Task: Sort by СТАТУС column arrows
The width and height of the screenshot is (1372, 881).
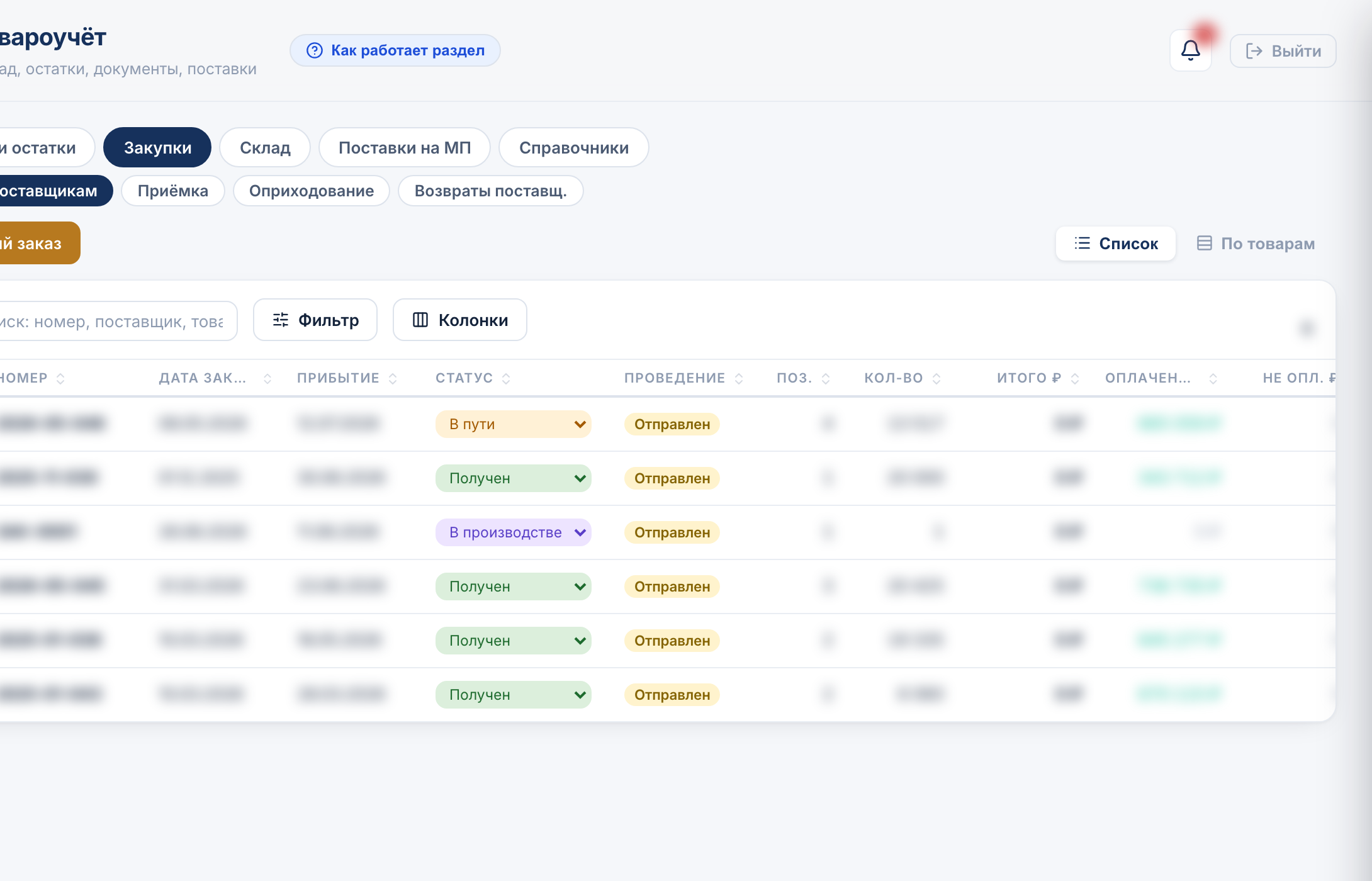Action: pyautogui.click(x=506, y=378)
